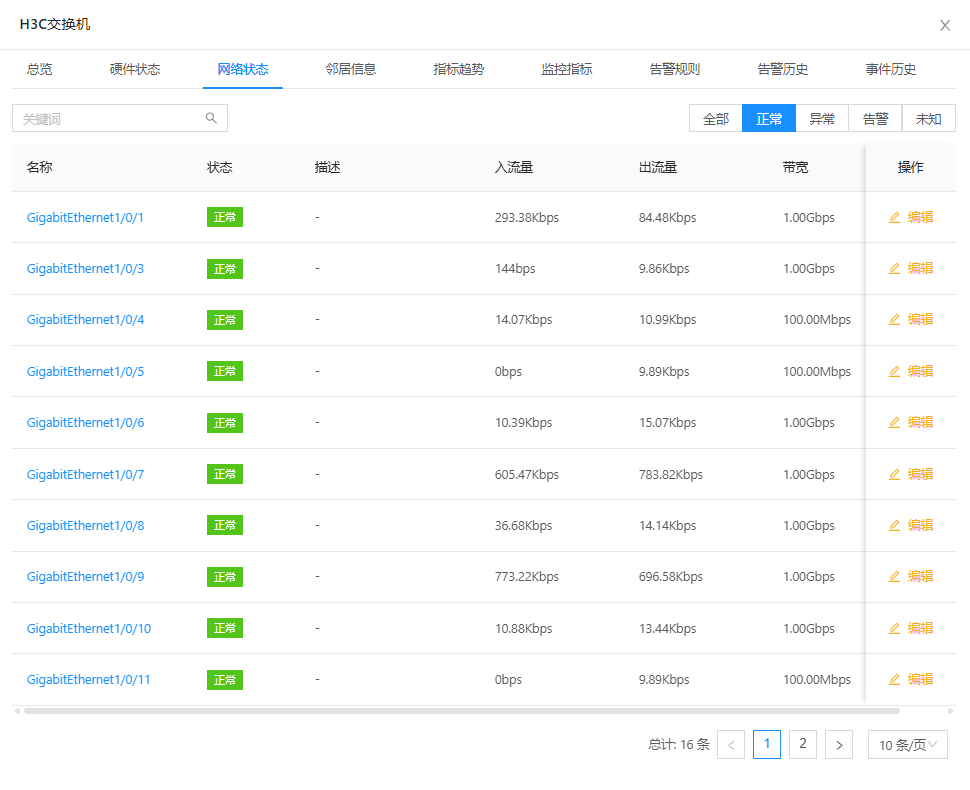970x790 pixels.
Task: Click edit pencil icon for GigabitEthernet1/0/11
Action: (895, 680)
